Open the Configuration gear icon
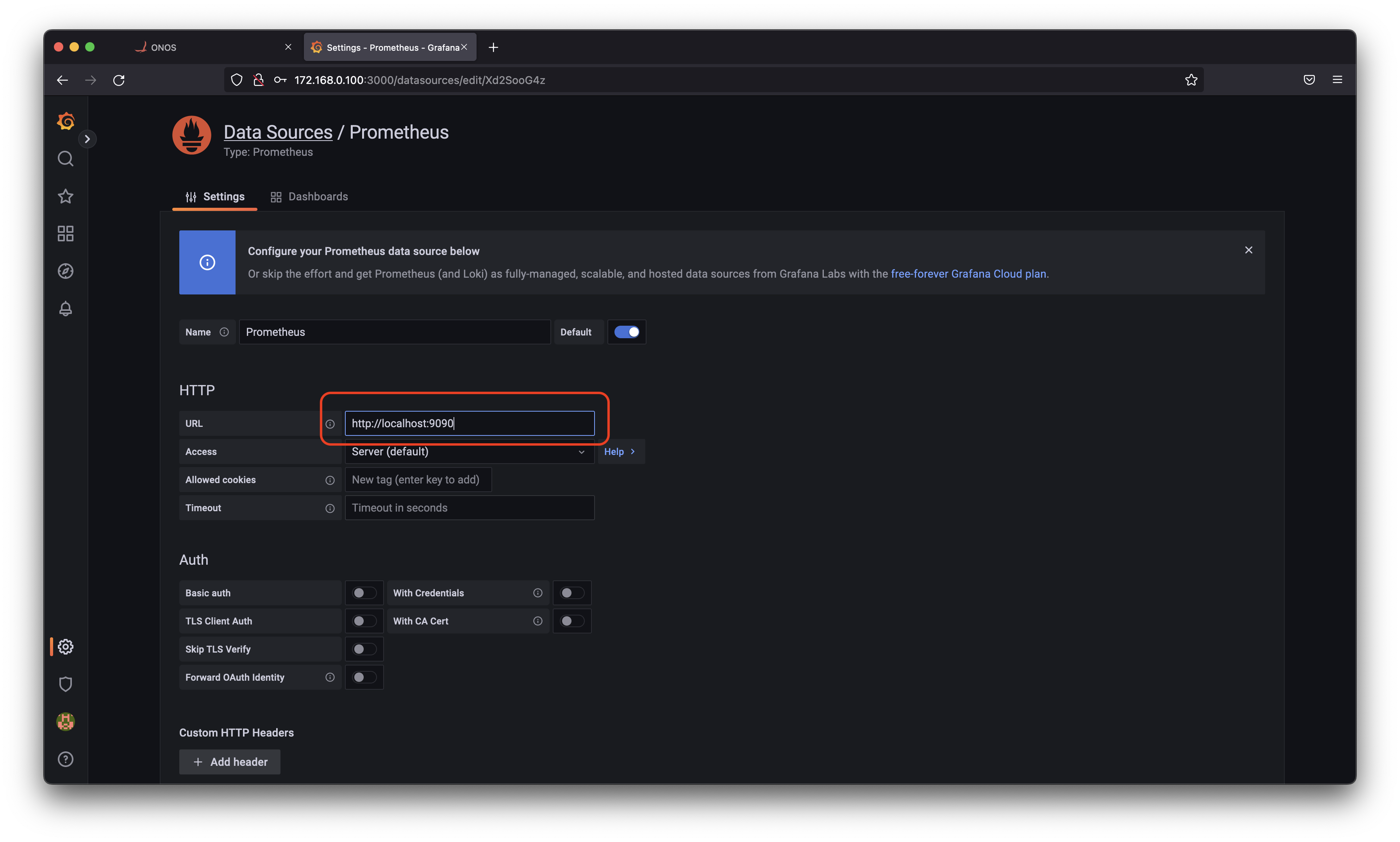1400x842 pixels. pyautogui.click(x=66, y=647)
